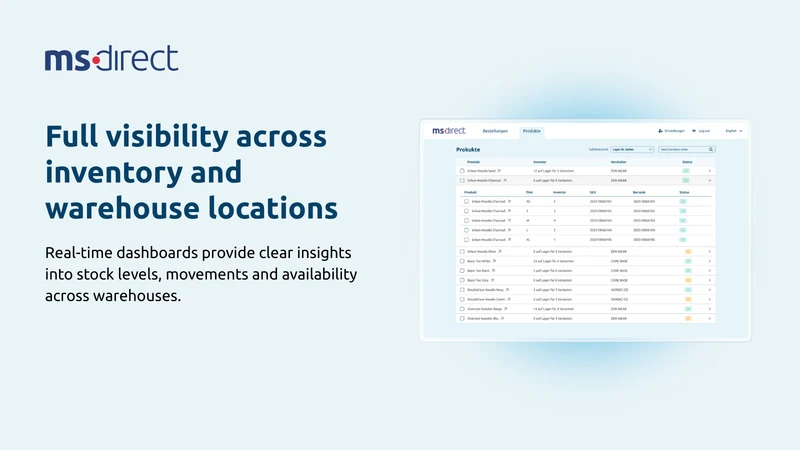800x450 pixels.
Task: Select checkbox of size L Charcoal variant
Action: (x=466, y=230)
